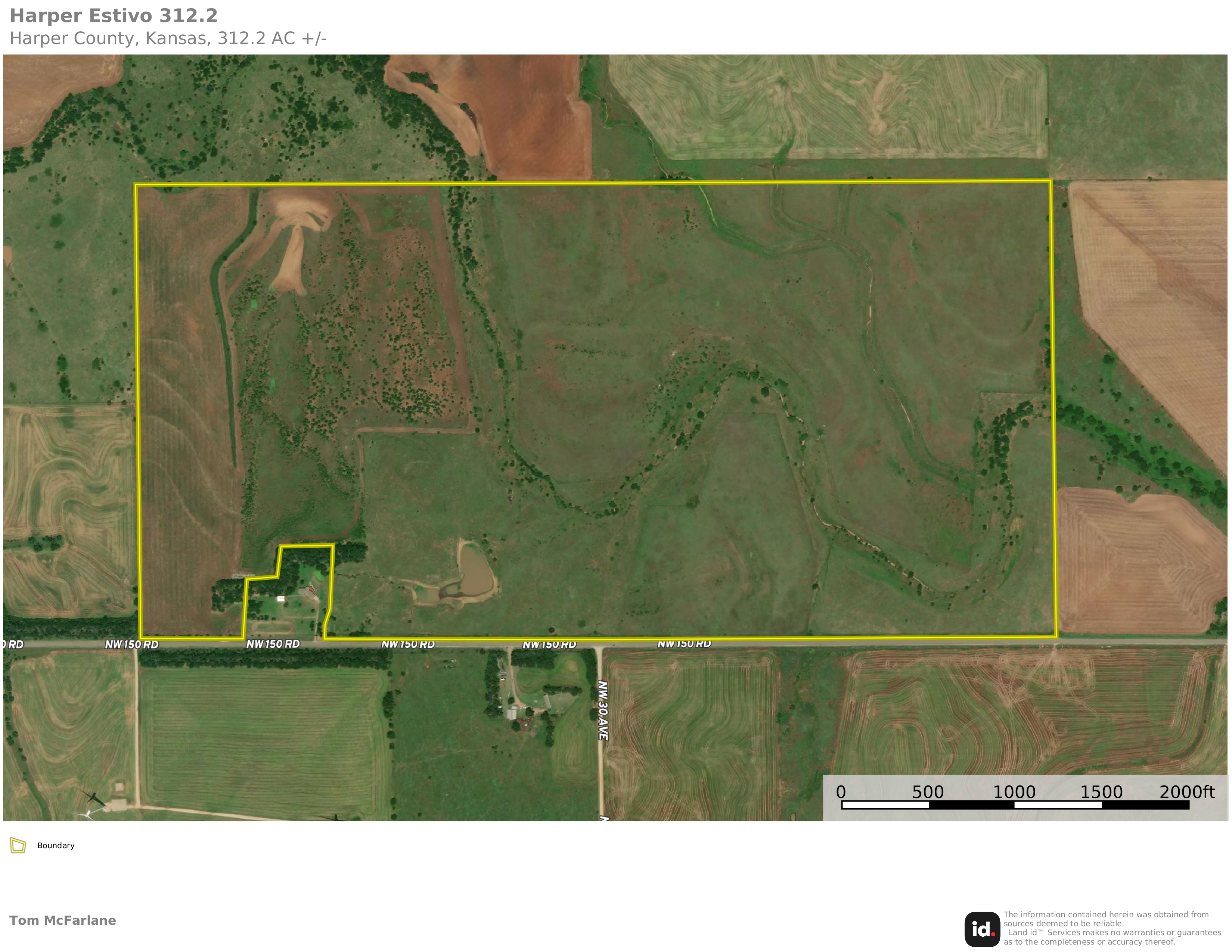Click the 500 scale bar label
The height and width of the screenshot is (952, 1232).
927,792
